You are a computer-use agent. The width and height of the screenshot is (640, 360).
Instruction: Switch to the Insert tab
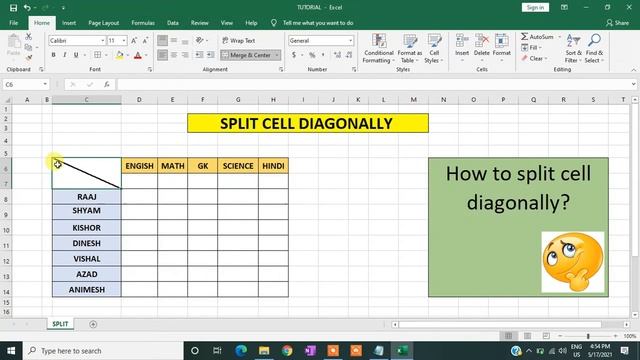coord(69,23)
